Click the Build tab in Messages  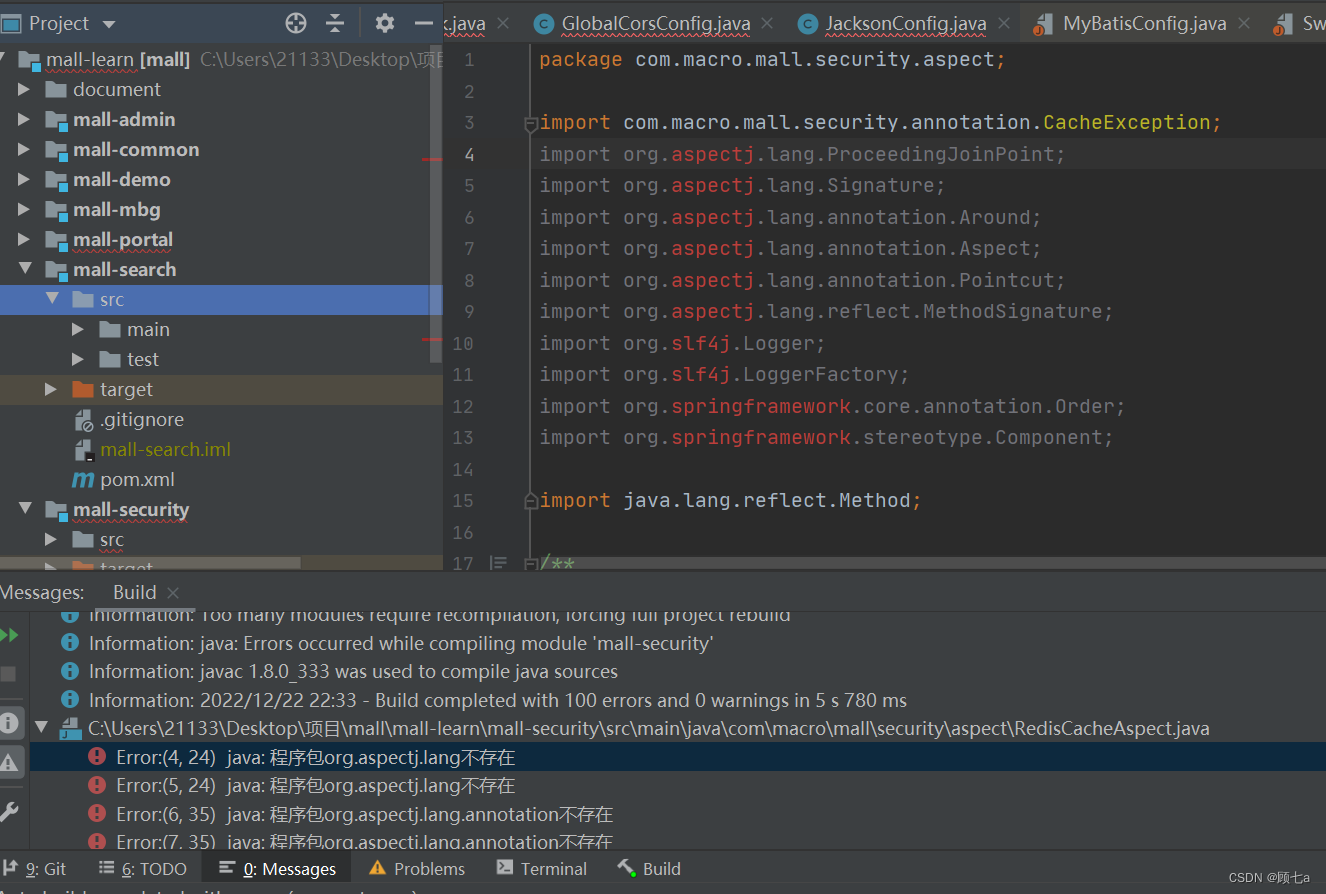click(x=134, y=592)
